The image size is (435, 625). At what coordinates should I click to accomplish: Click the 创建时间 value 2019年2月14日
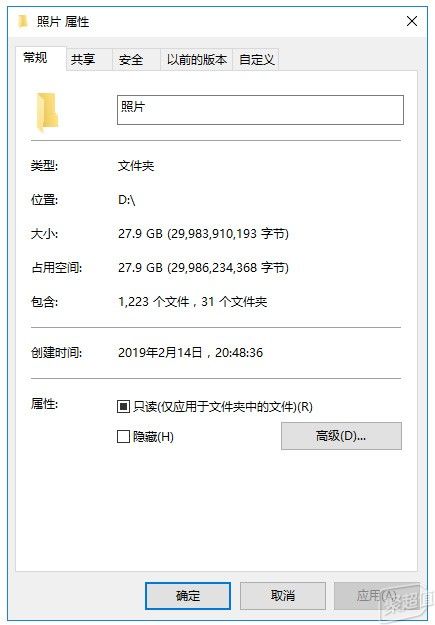click(160, 352)
